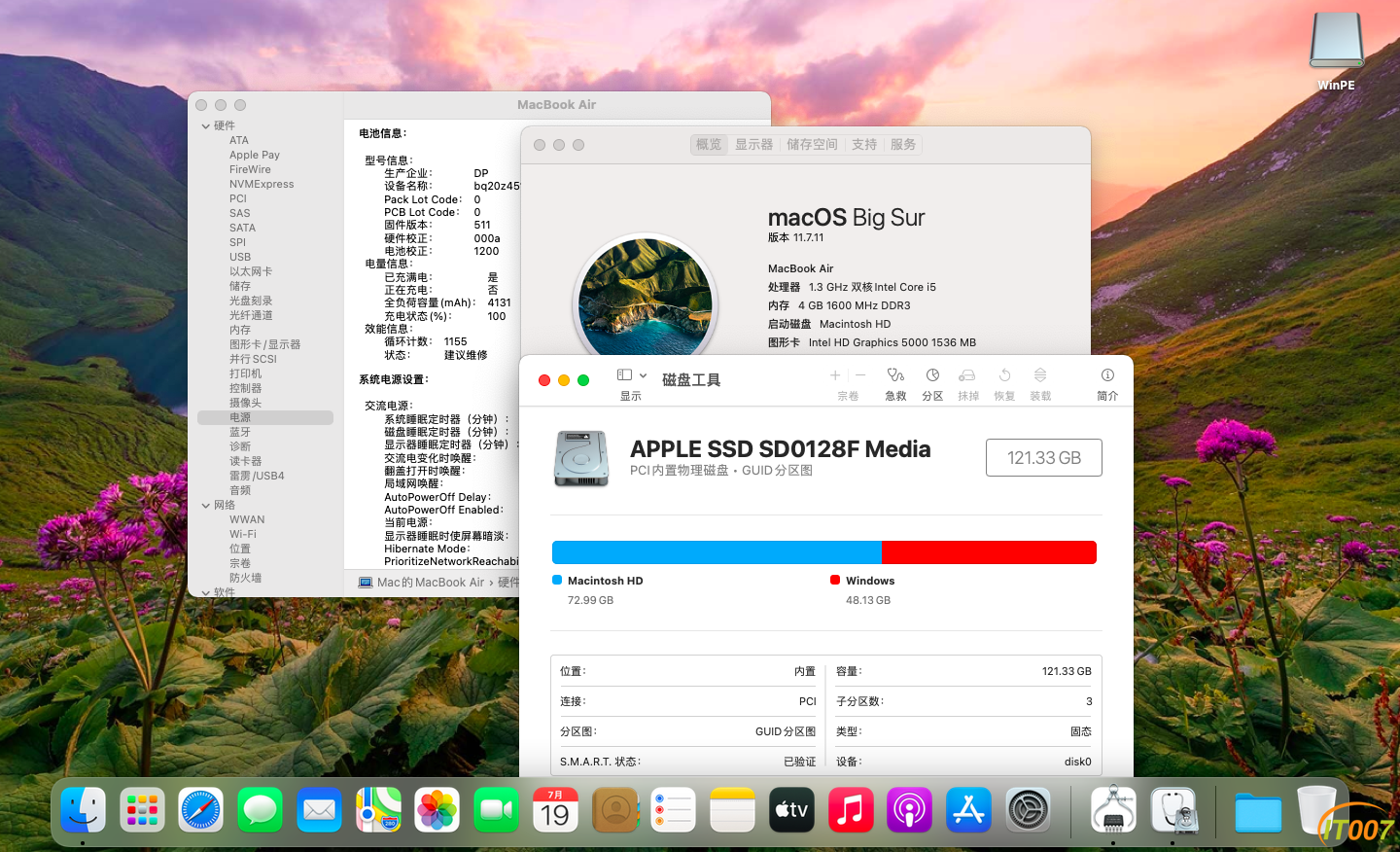Switch to the 显示器 tab
The height and width of the screenshot is (852, 1400).
tap(753, 144)
